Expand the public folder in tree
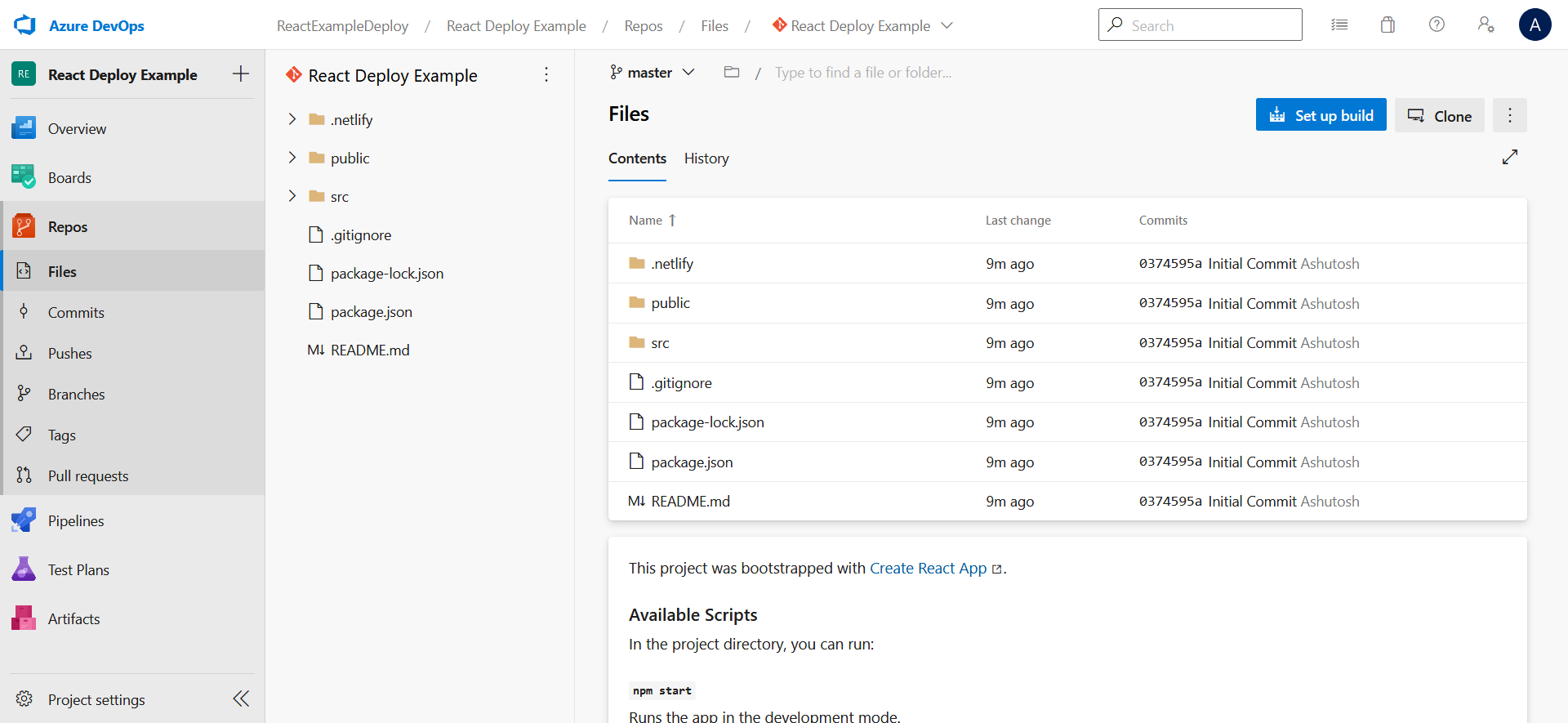 (x=292, y=158)
